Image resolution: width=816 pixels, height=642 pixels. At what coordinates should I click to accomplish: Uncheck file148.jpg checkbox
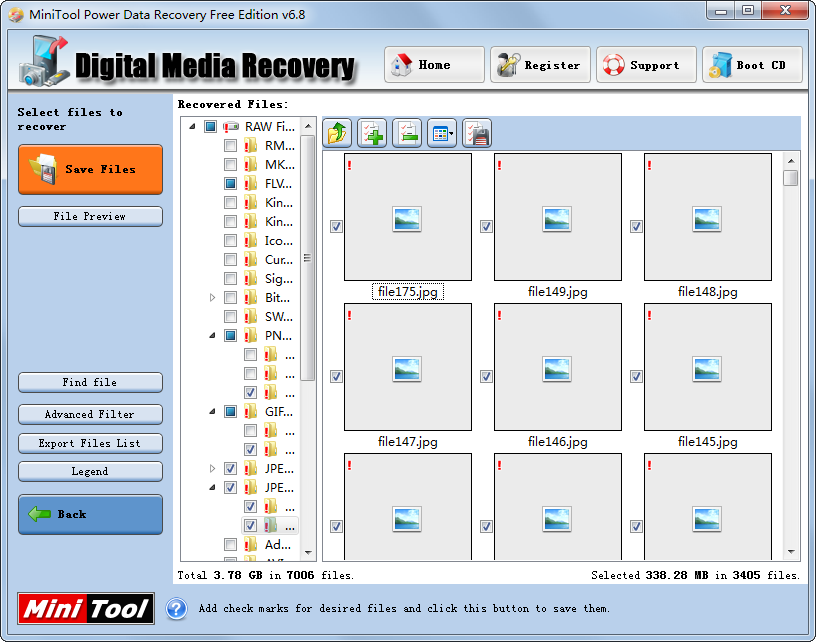click(636, 226)
